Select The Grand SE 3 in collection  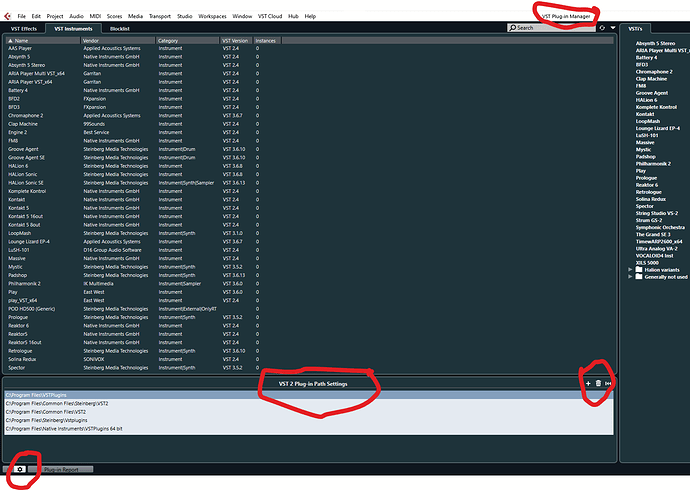[x=653, y=234]
